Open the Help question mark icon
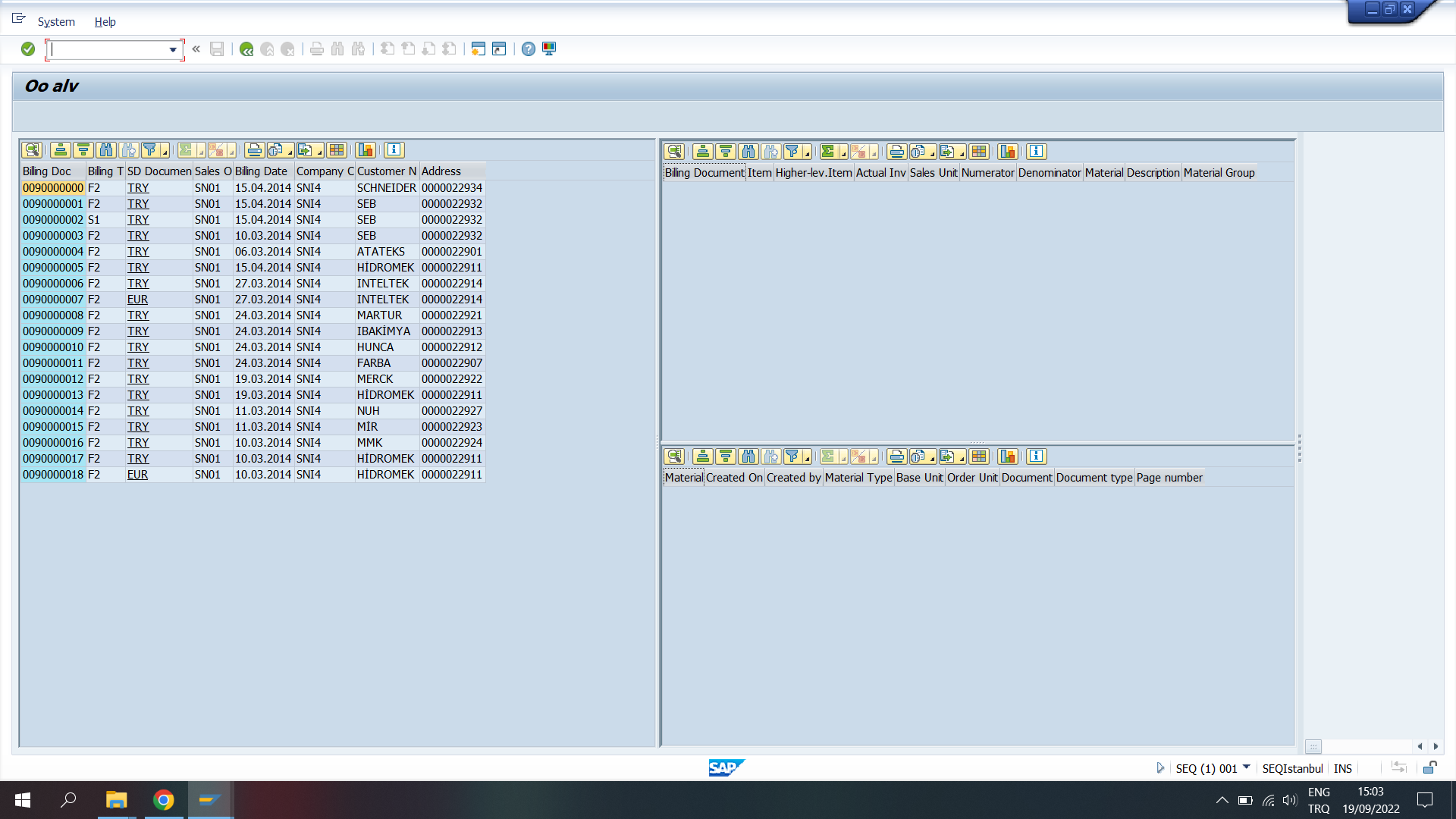The height and width of the screenshot is (819, 1456). point(529,49)
